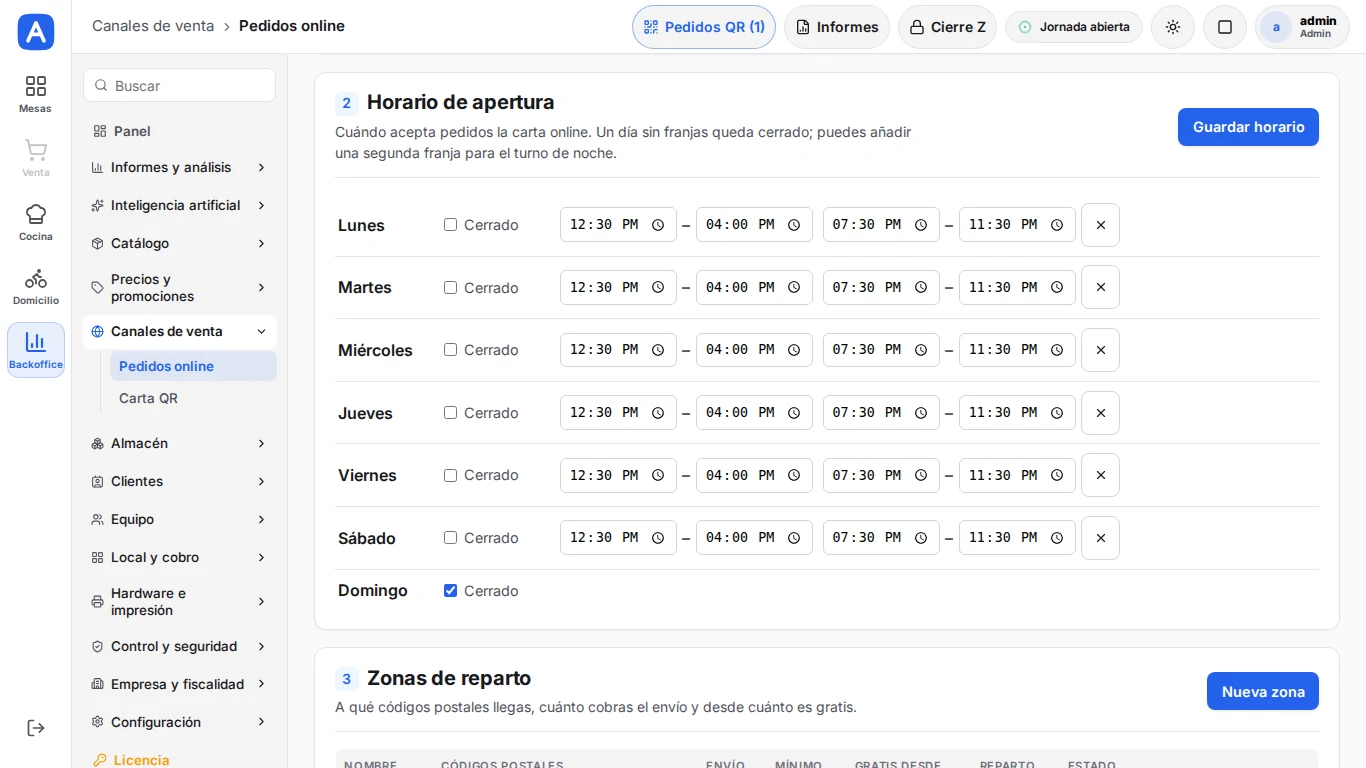1366x768 pixels.
Task: Mark Viernes as Cerrado
Action: (450, 475)
